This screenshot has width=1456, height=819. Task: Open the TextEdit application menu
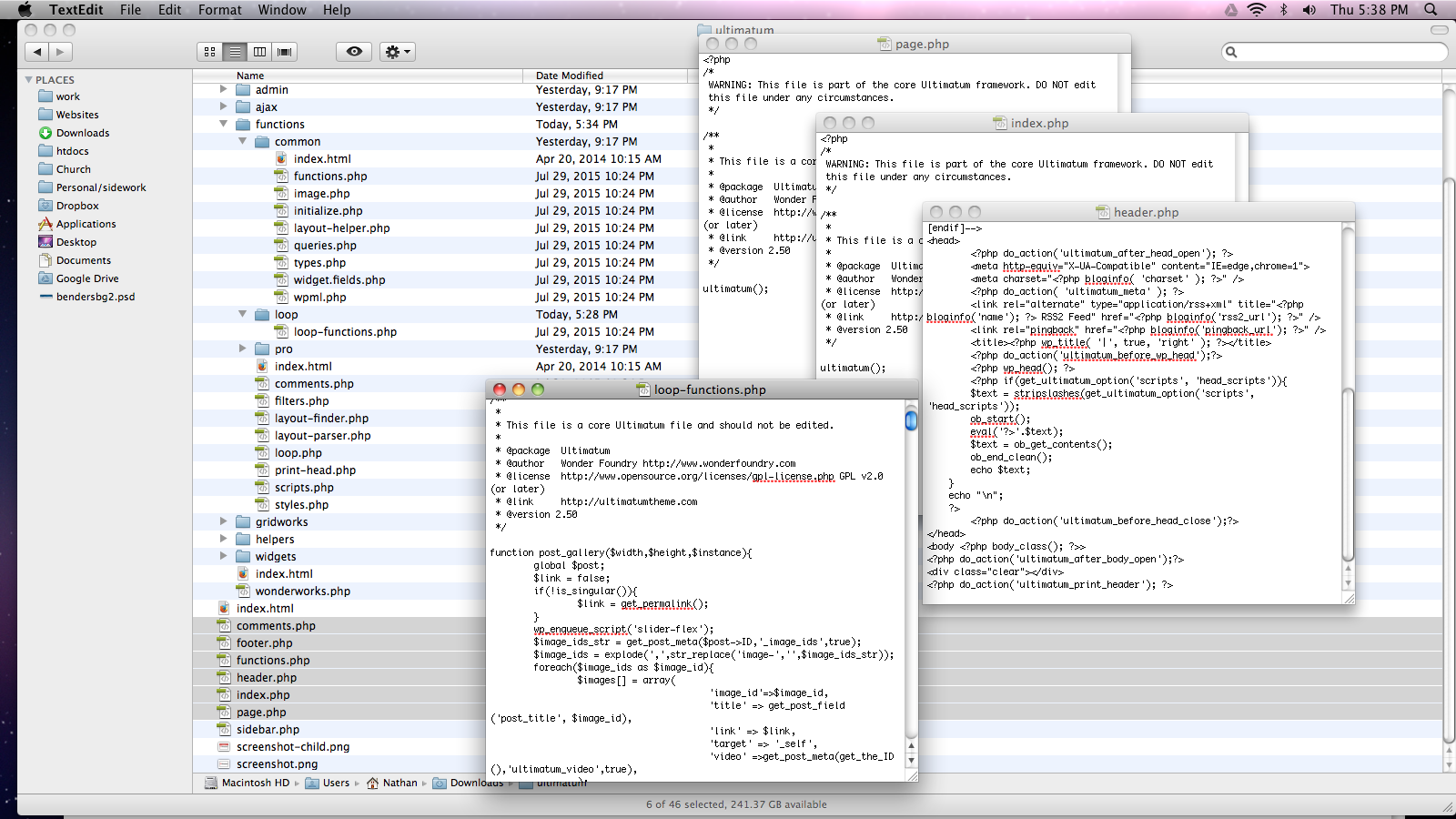(76, 9)
